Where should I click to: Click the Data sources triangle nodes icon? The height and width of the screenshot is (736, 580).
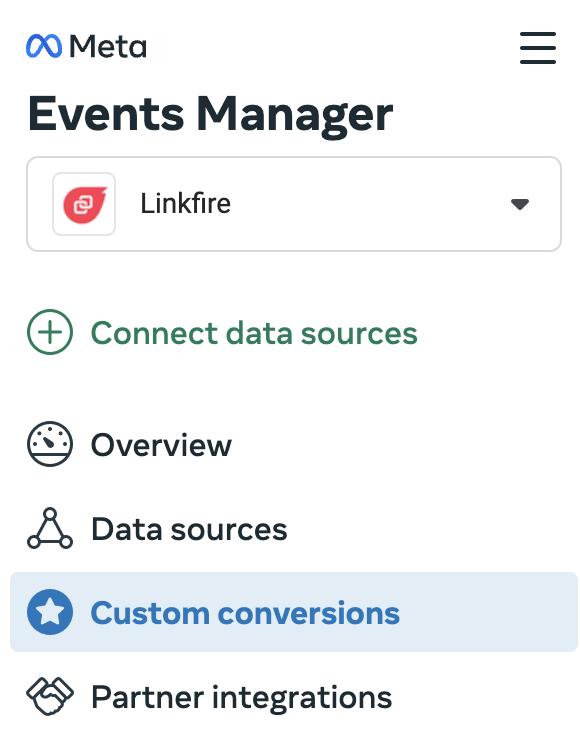tap(50, 528)
